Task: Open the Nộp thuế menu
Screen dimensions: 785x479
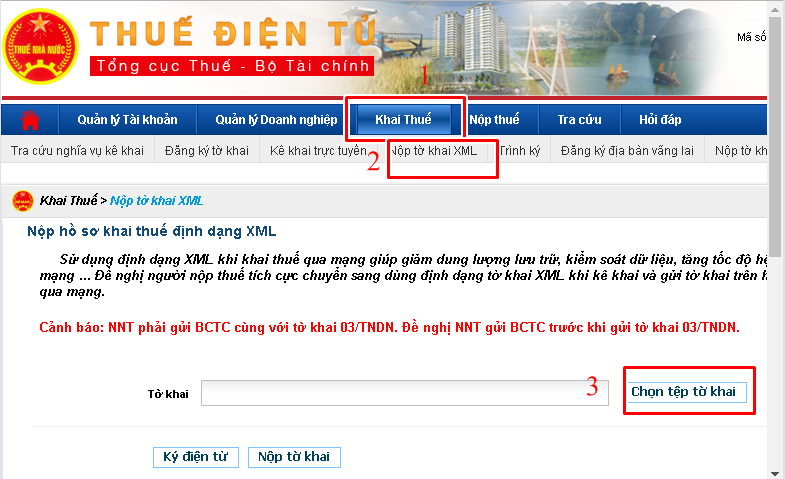Action: point(494,120)
